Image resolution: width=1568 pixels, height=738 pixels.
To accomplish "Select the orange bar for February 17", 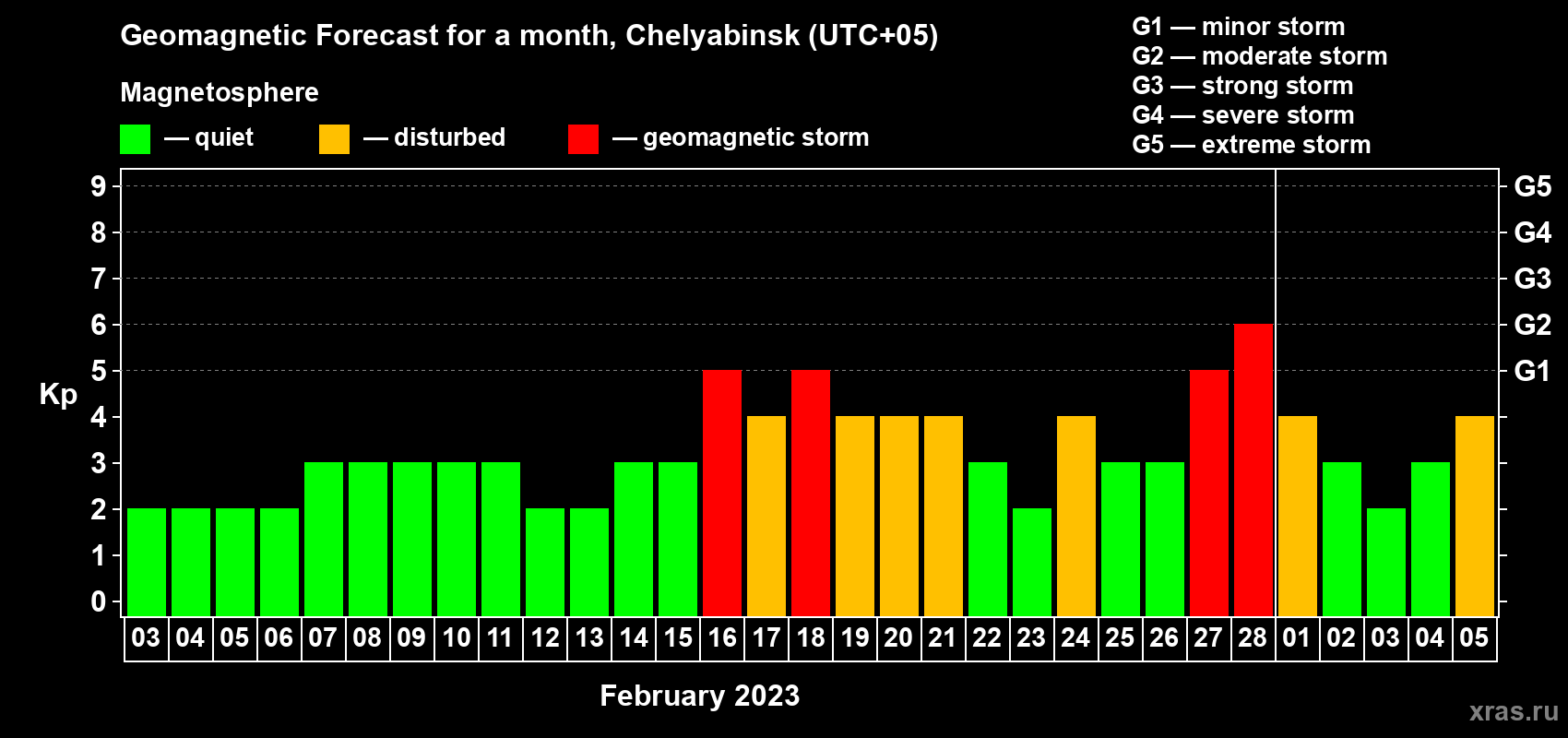I will 766,517.
